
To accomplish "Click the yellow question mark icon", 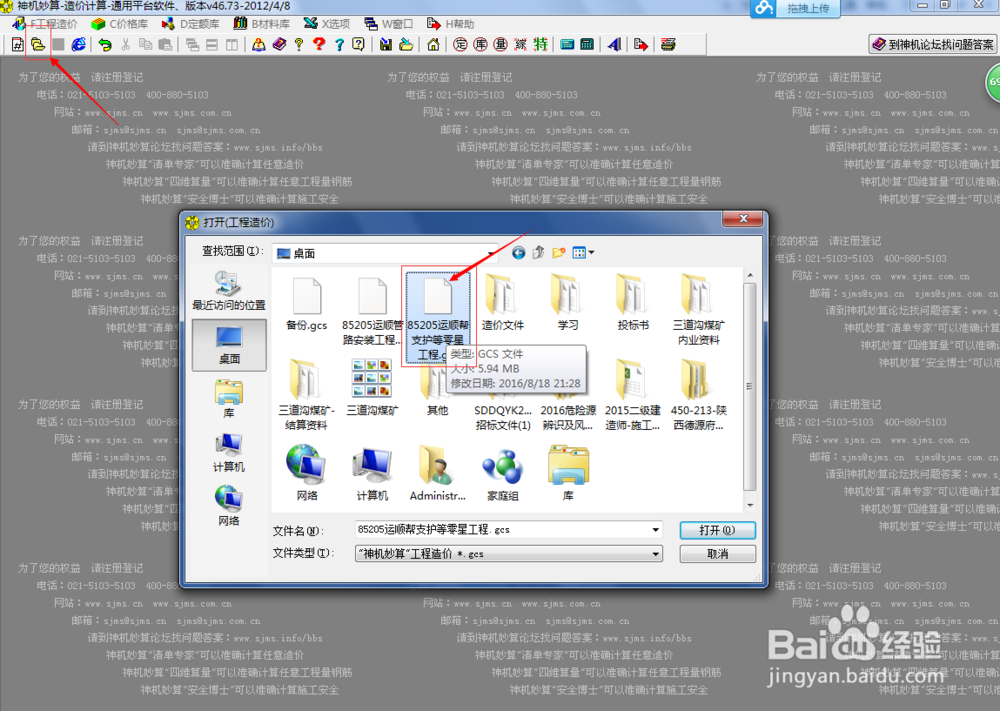I will (299, 44).
